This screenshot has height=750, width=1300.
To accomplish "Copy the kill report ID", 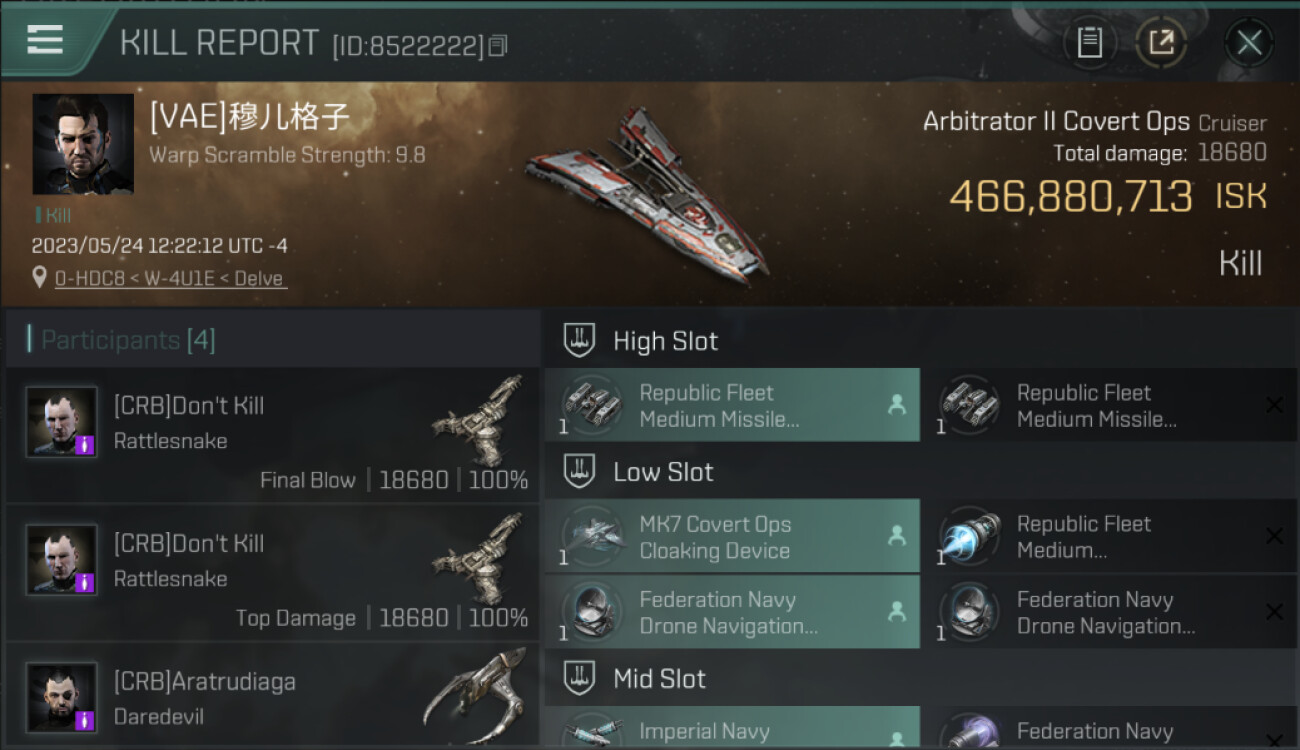I will (498, 46).
